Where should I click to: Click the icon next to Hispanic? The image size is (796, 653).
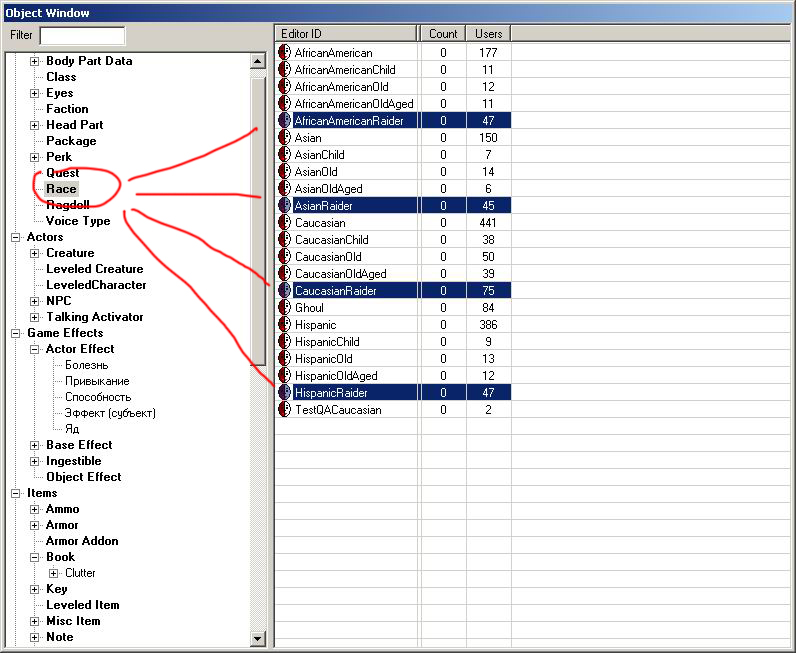point(285,324)
